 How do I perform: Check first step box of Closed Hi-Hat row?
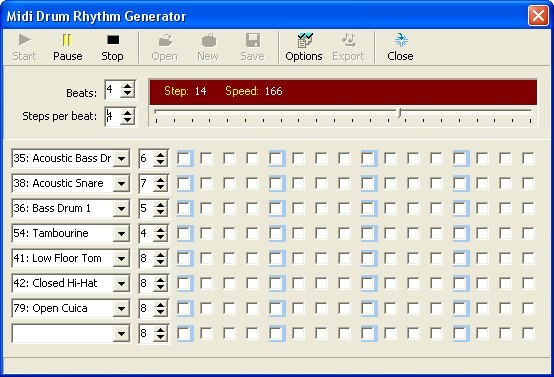coord(184,283)
